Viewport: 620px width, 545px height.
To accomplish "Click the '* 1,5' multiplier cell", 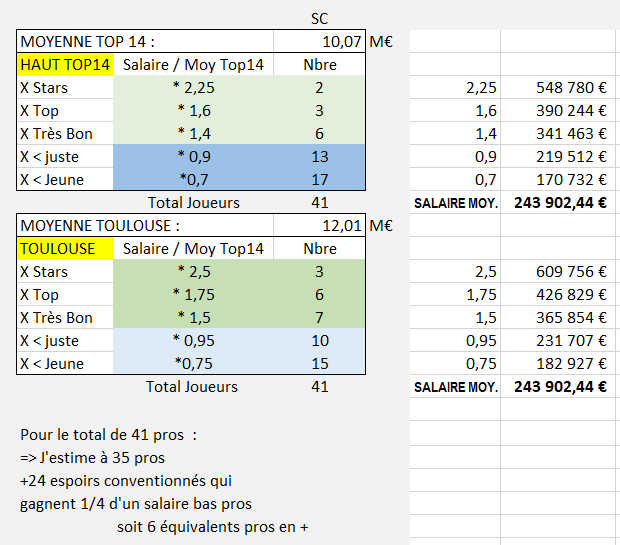I will coord(193,317).
